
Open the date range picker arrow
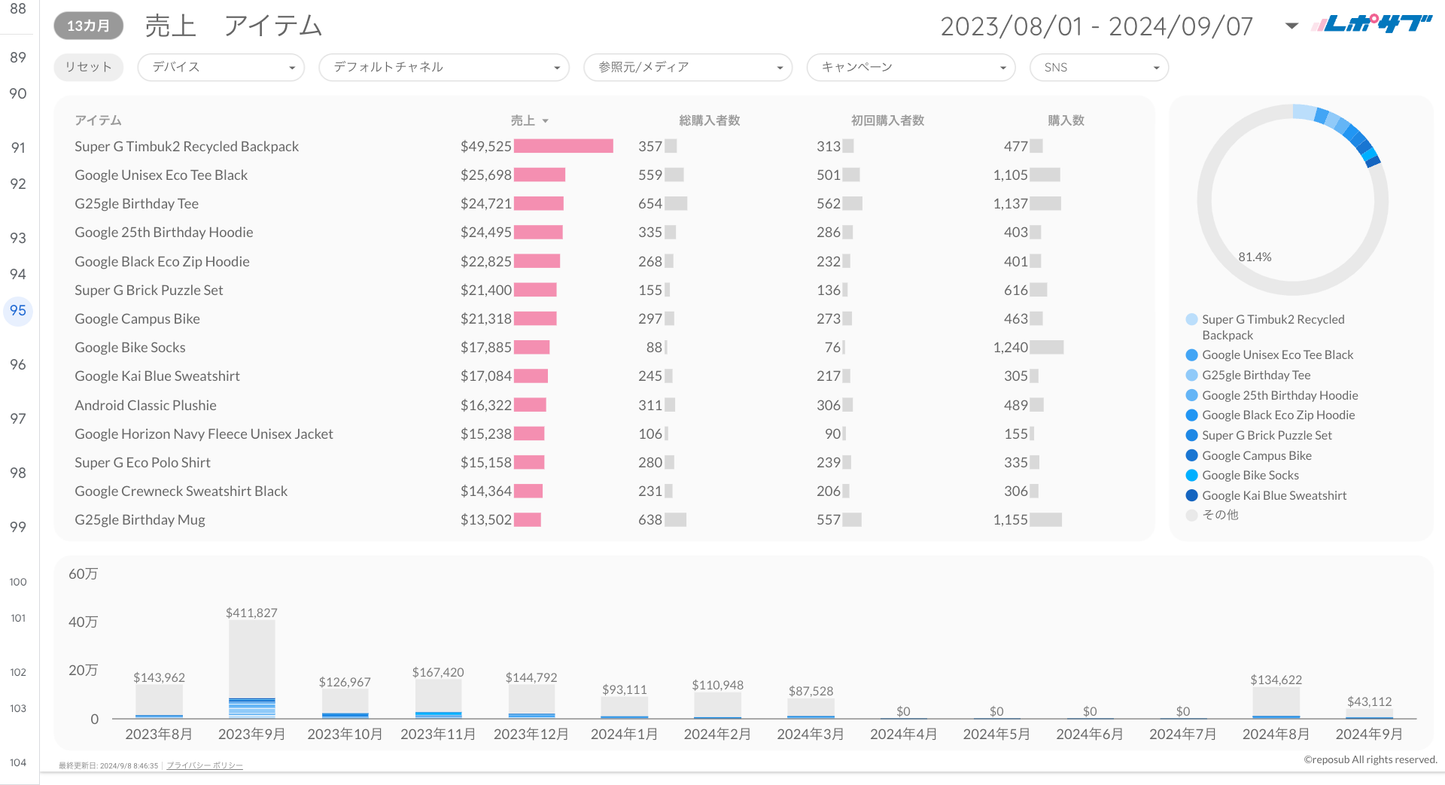[x=1291, y=26]
